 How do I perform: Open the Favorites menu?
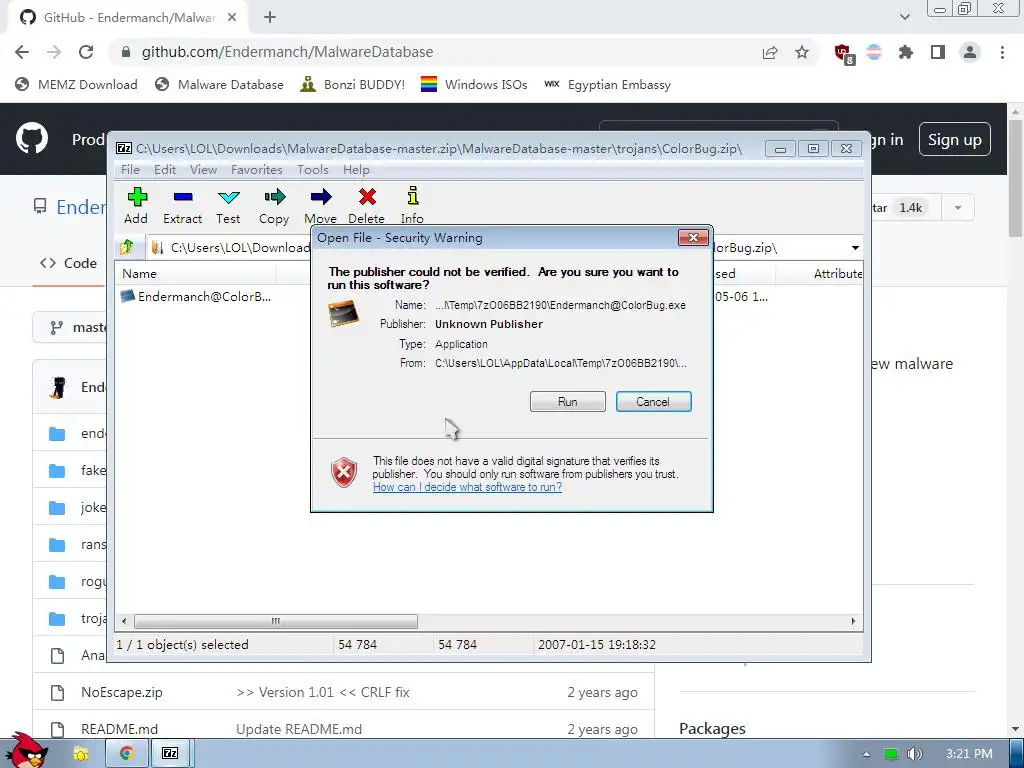[x=257, y=170]
